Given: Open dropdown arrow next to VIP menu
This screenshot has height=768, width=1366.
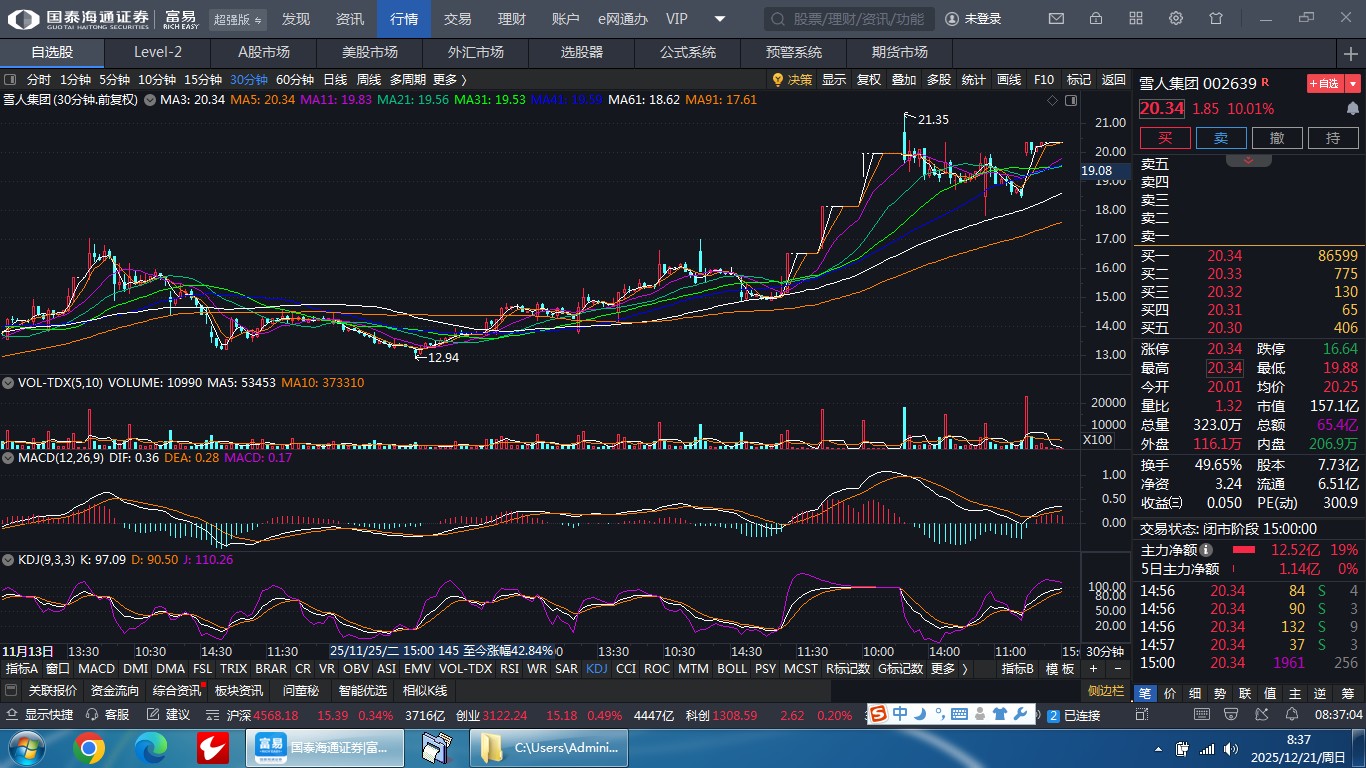Looking at the screenshot, I should pos(719,19).
